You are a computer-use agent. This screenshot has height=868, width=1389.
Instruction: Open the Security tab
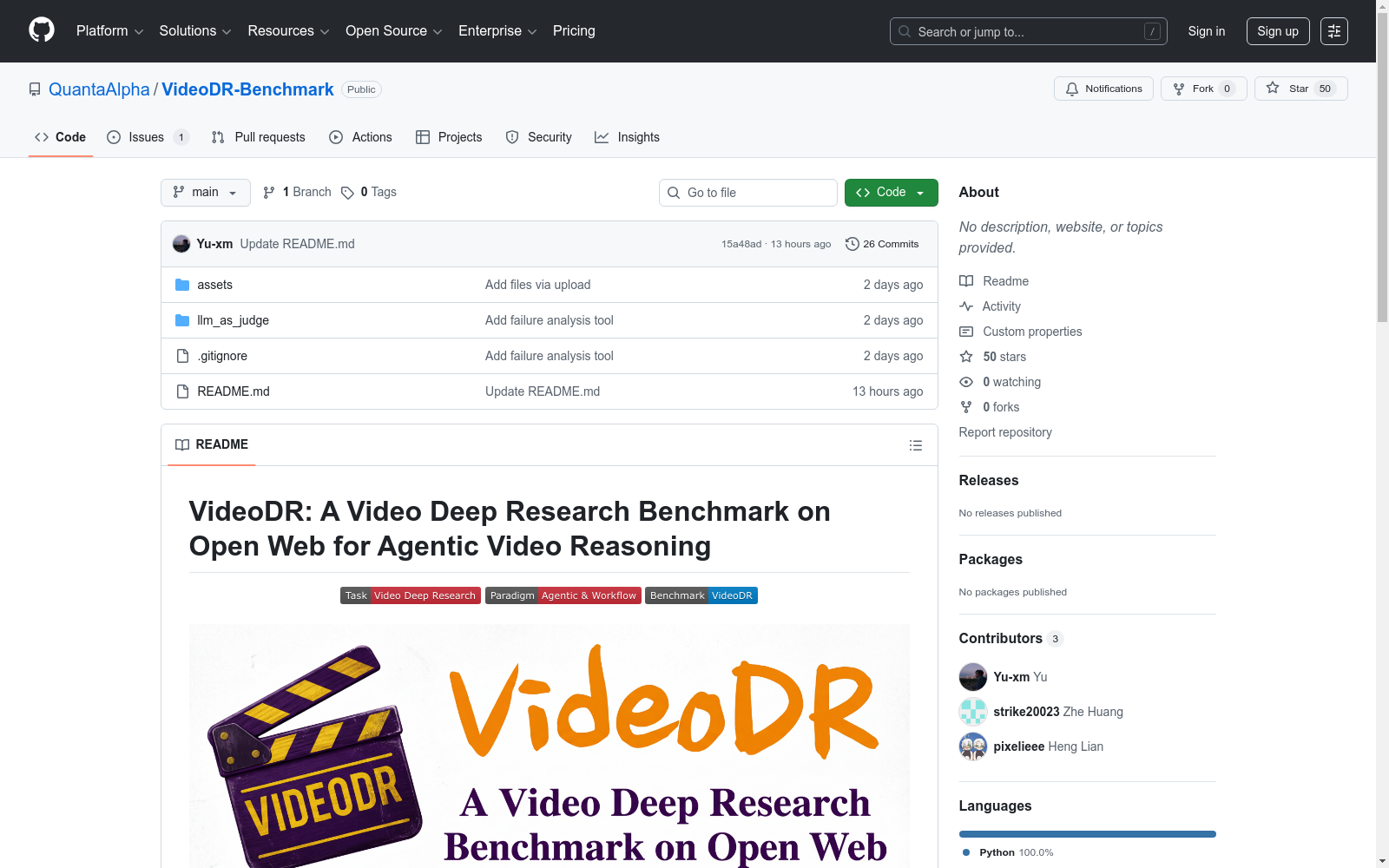(x=539, y=137)
